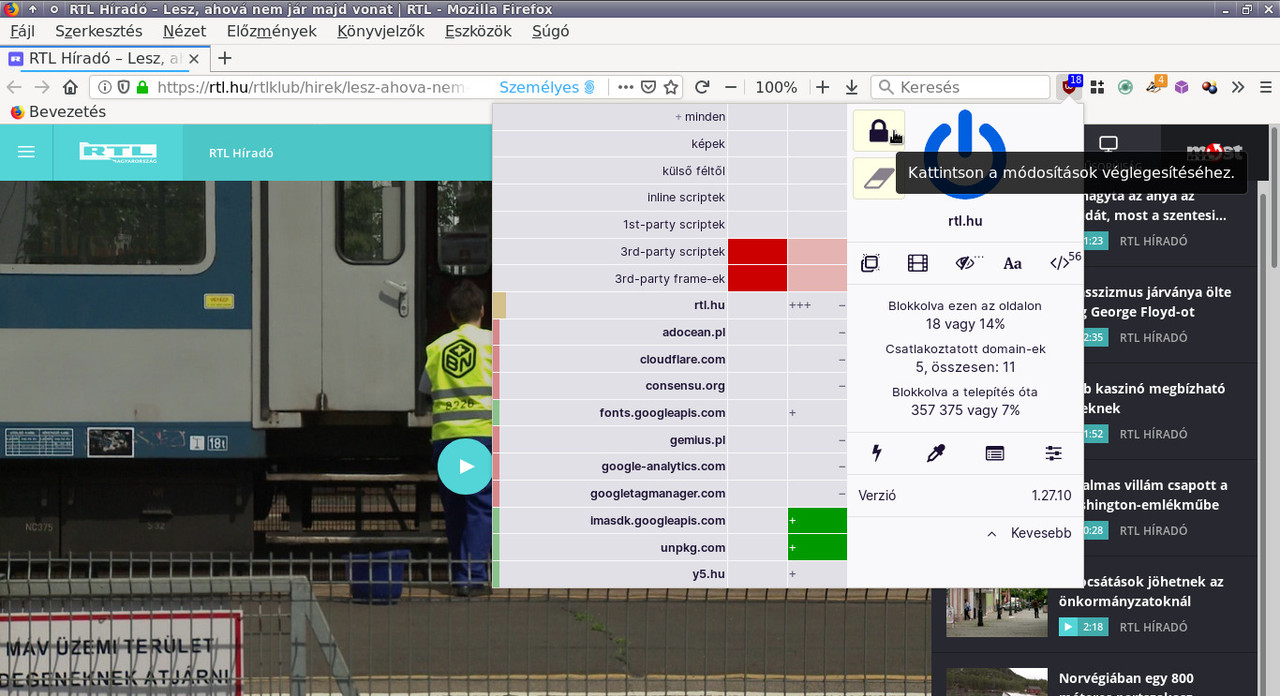The height and width of the screenshot is (696, 1280).
Task: Go to the home page icon
Action: (x=70, y=87)
